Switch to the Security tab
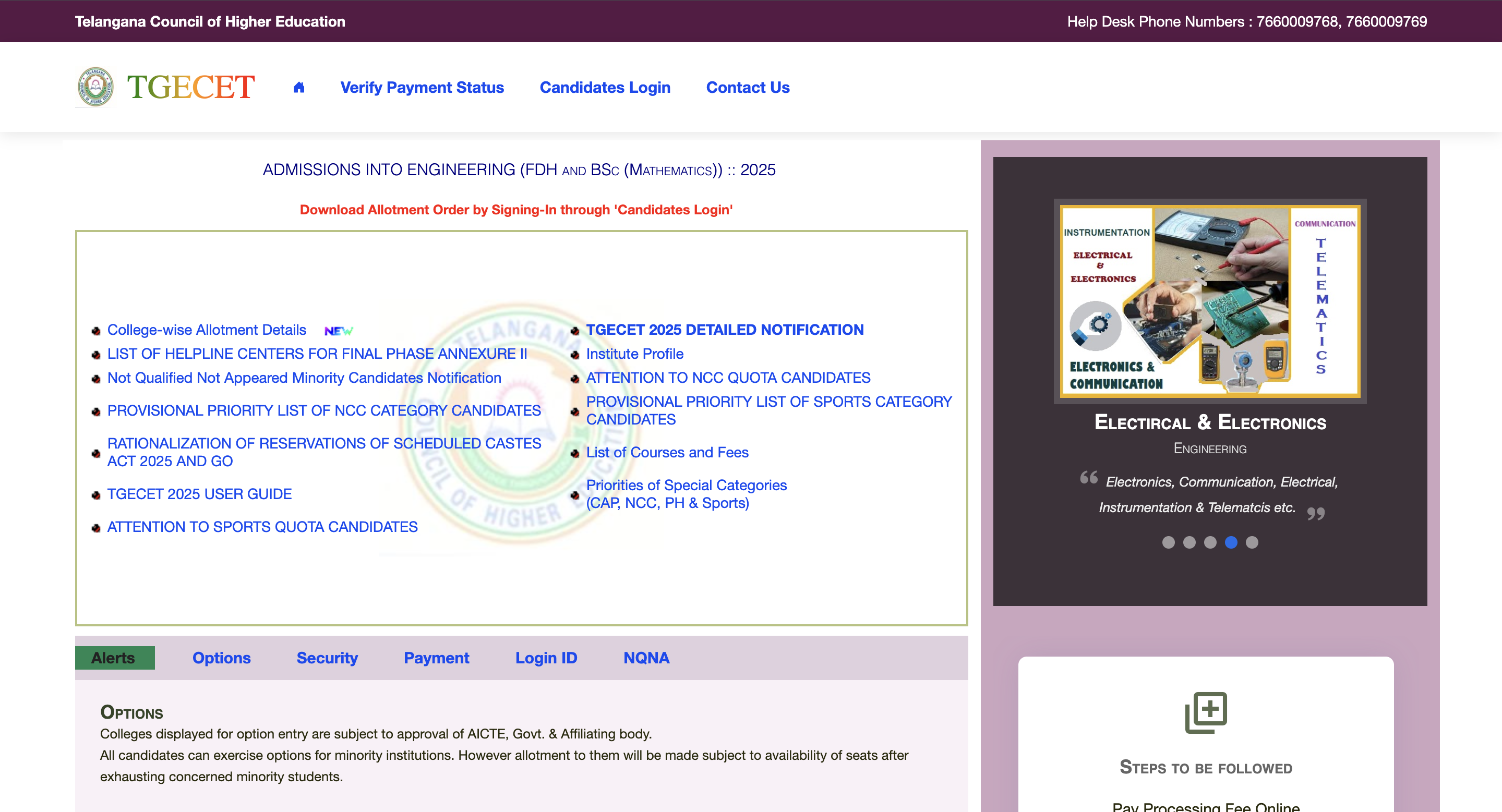This screenshot has height=812, width=1502. (327, 658)
